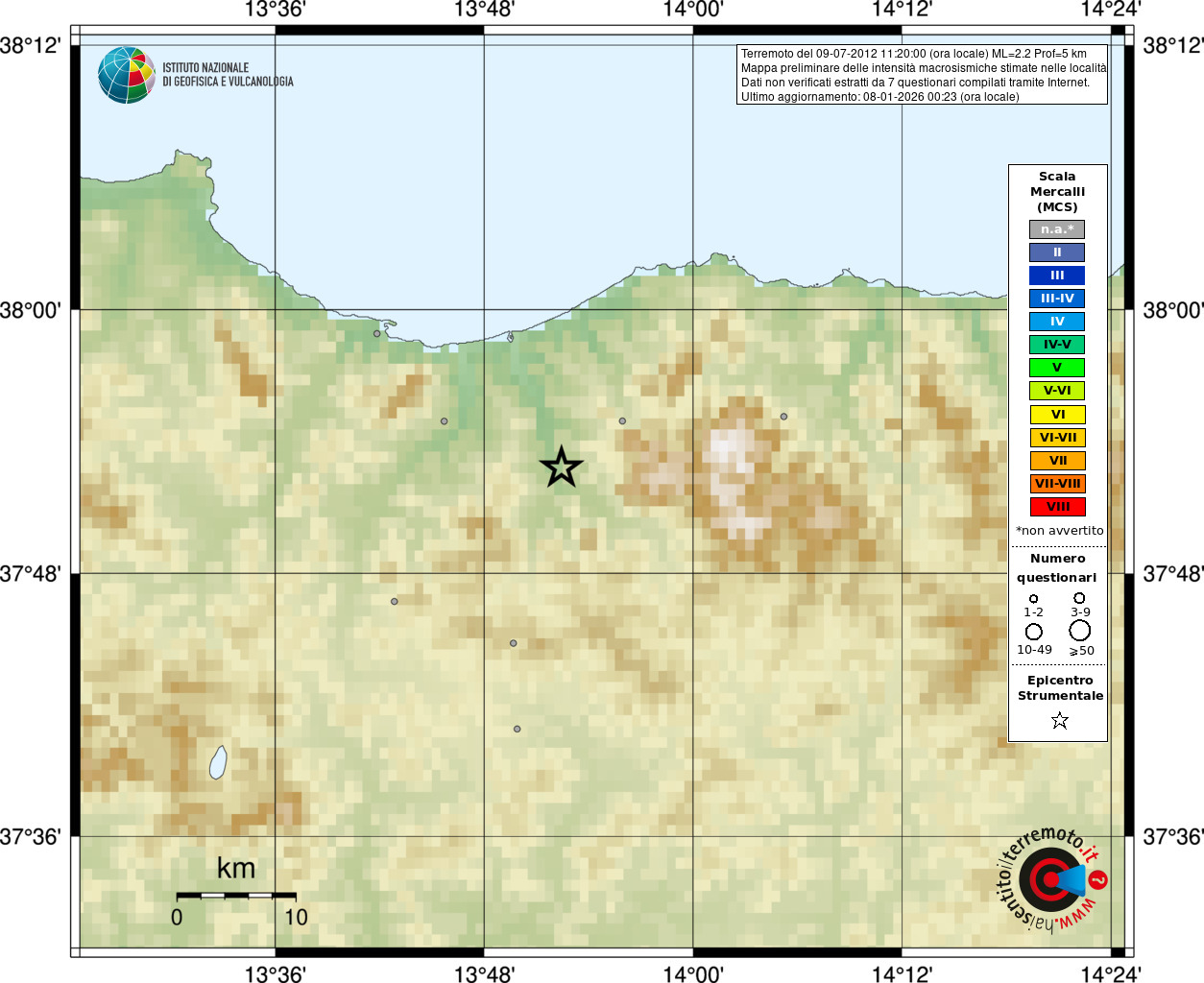1204x983 pixels.
Task: Click the '*non avvertito' legend note
Action: tap(1059, 531)
